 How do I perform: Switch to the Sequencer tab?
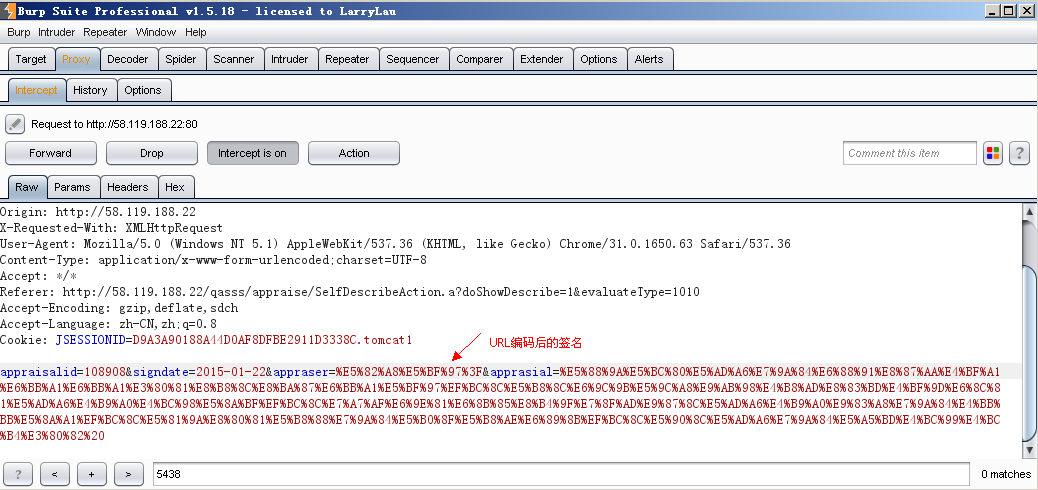[412, 59]
